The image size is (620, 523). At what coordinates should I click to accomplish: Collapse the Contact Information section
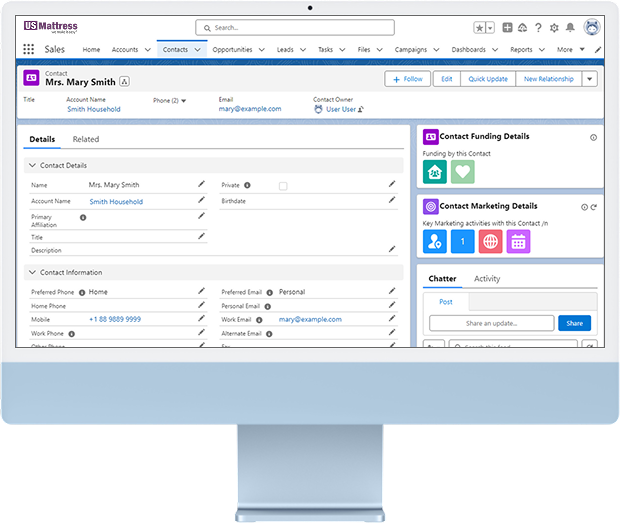click(x=33, y=272)
